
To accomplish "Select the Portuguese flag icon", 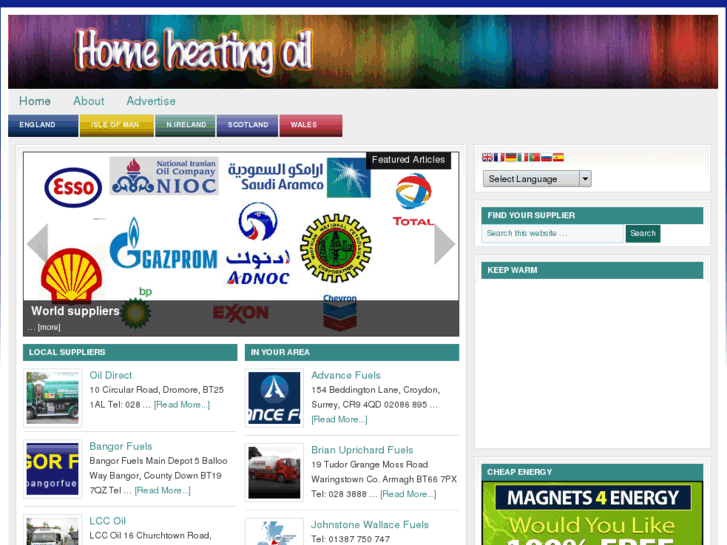I will [x=535, y=157].
